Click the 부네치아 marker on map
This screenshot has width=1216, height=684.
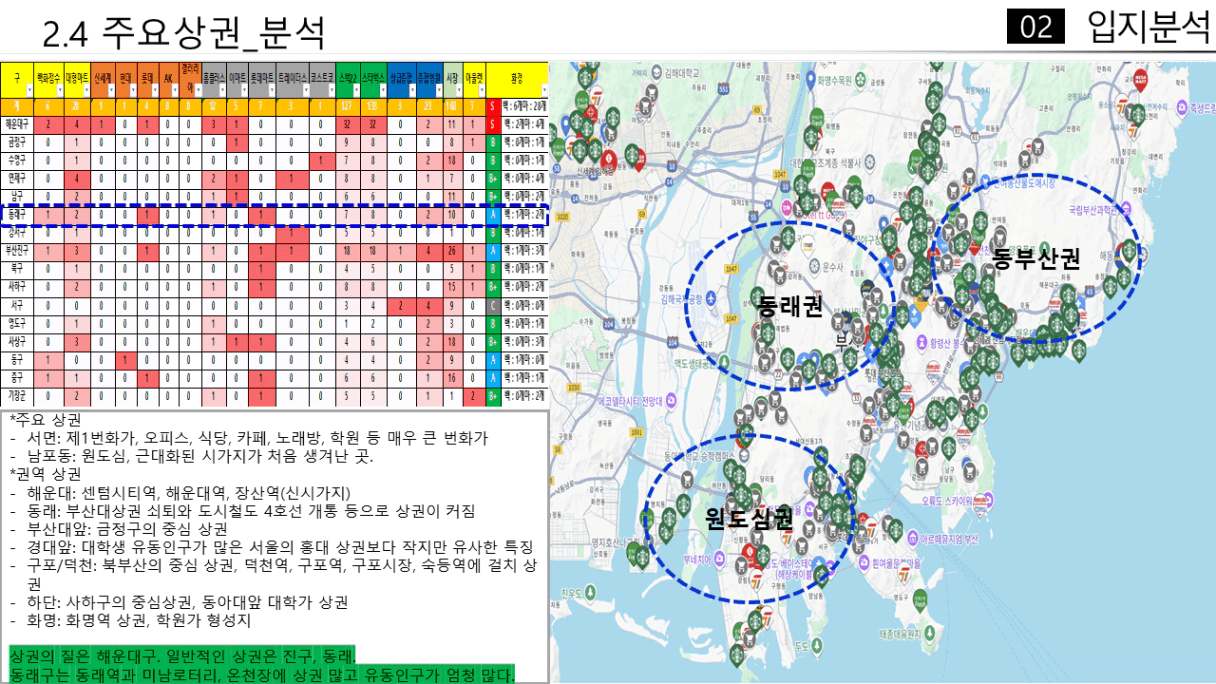coord(719,558)
